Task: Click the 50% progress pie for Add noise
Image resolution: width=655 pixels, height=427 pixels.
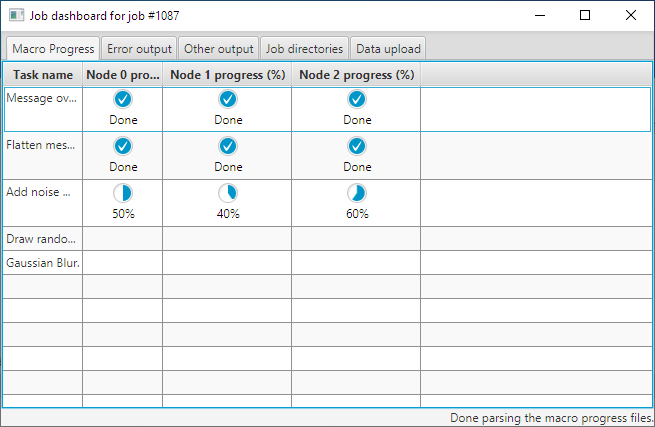Action: 123,193
